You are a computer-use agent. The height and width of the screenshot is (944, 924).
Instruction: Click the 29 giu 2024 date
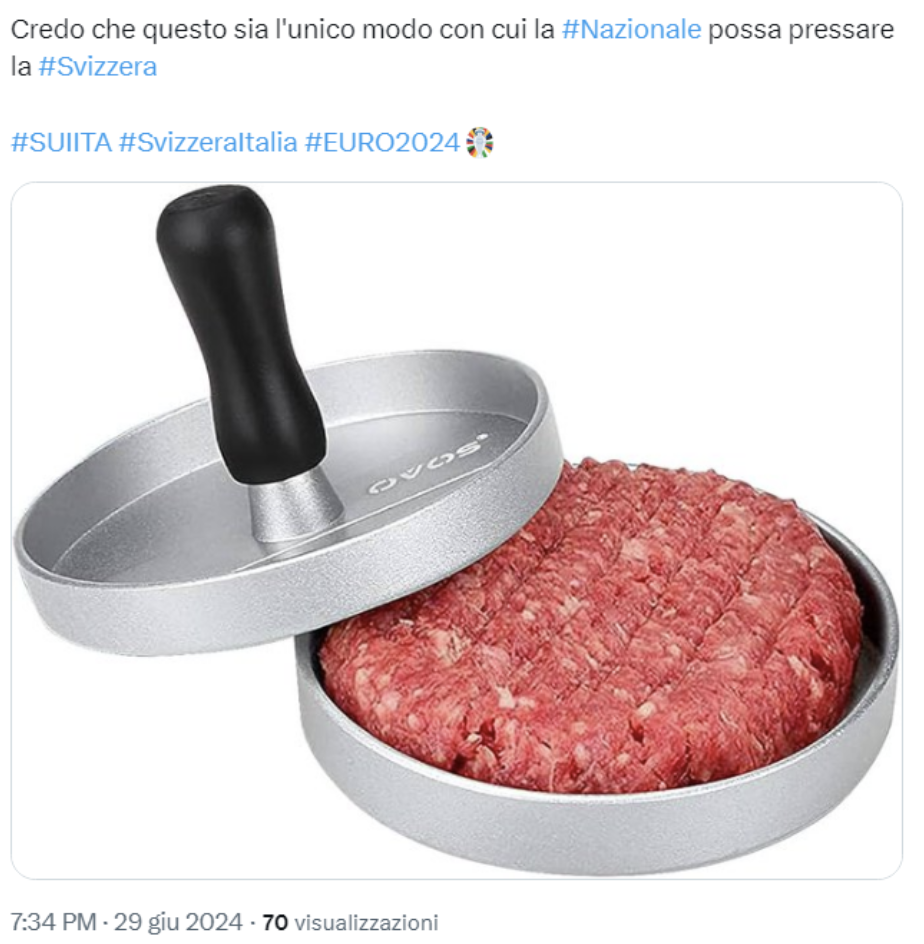pos(178,922)
